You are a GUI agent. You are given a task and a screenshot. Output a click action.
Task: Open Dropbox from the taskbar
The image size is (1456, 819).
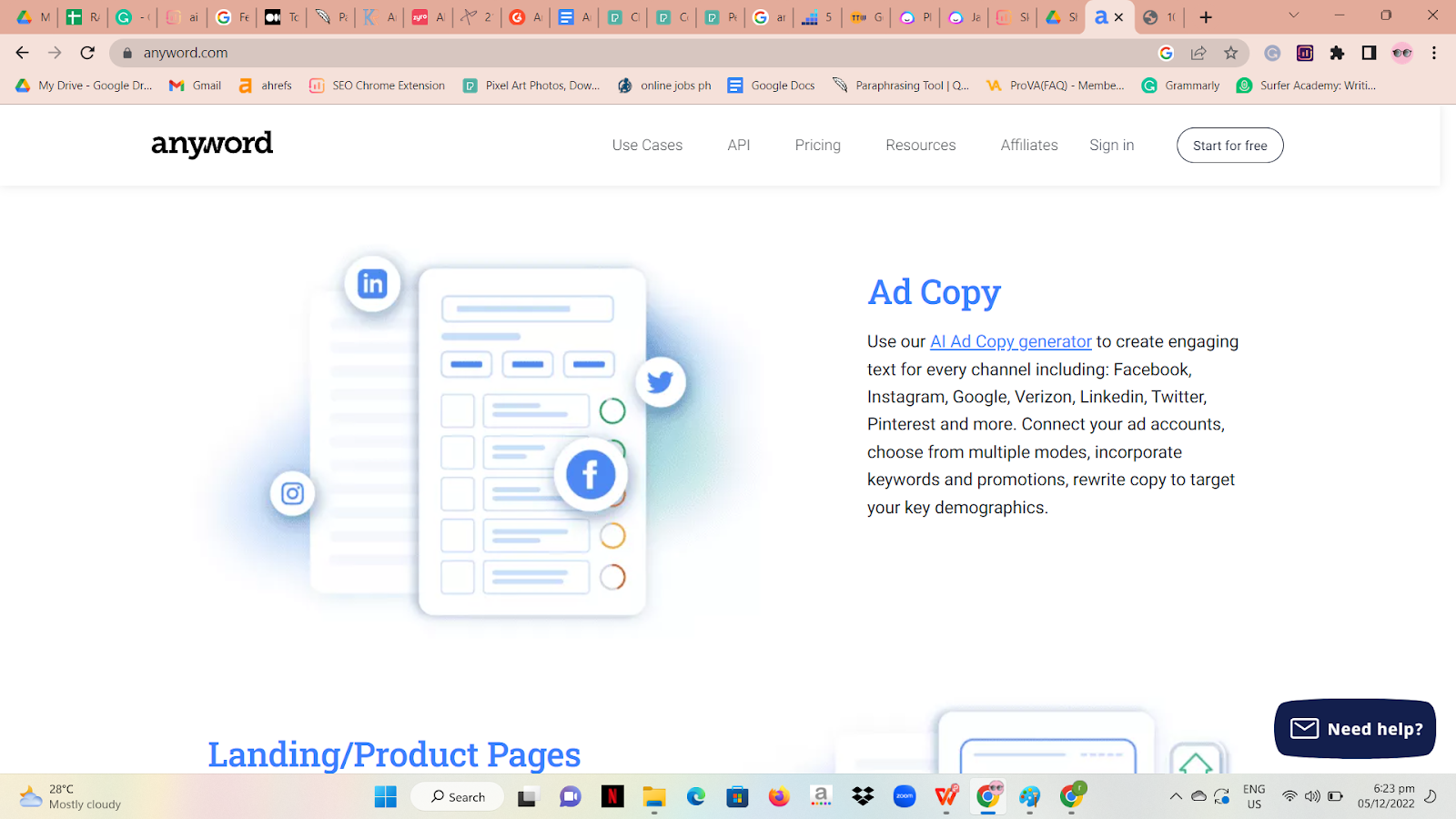tap(863, 797)
